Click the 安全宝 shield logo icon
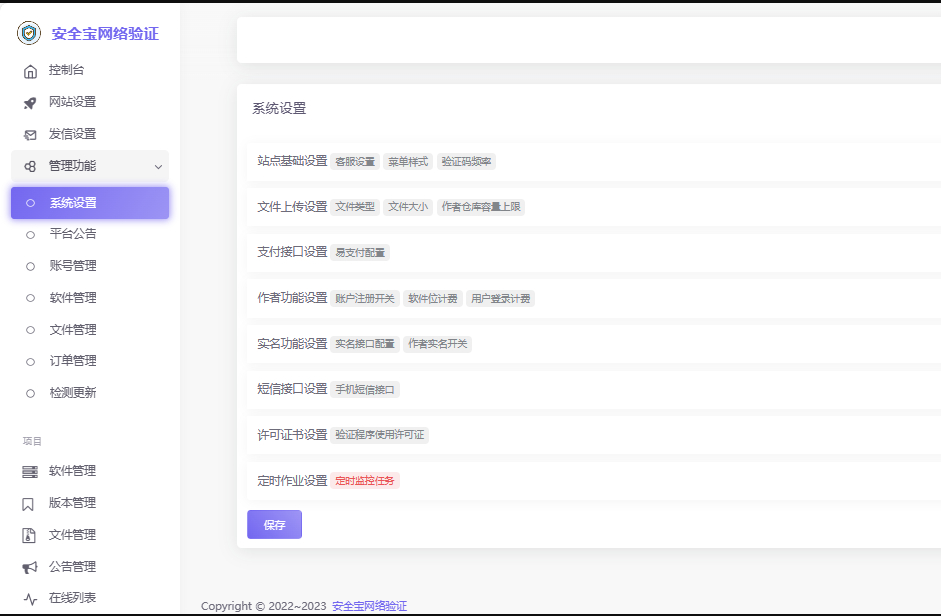This screenshot has width=941, height=616. tap(28, 33)
